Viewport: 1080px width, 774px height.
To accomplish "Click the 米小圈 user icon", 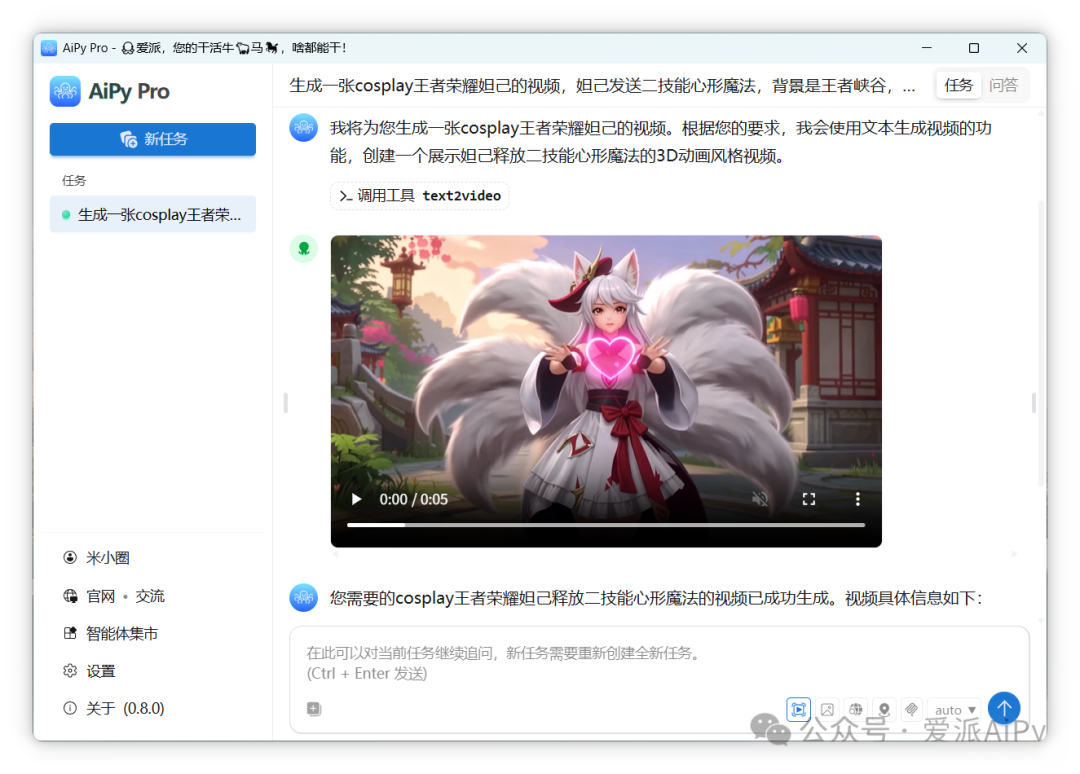I will [x=70, y=558].
